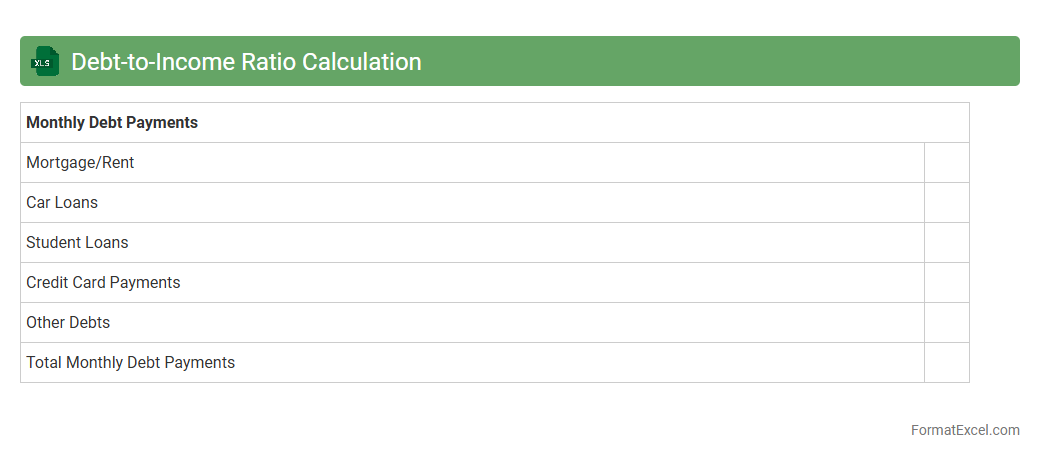1040x459 pixels.
Task: Select the Credit Card Payments label cell
Action: (103, 283)
